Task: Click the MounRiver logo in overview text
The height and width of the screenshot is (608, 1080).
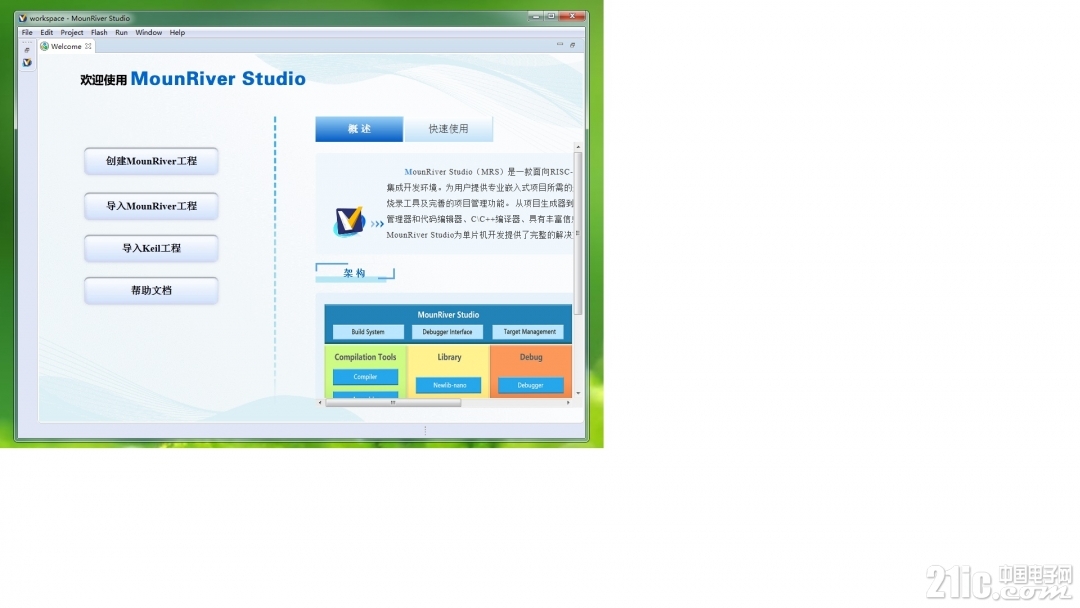Action: [349, 221]
